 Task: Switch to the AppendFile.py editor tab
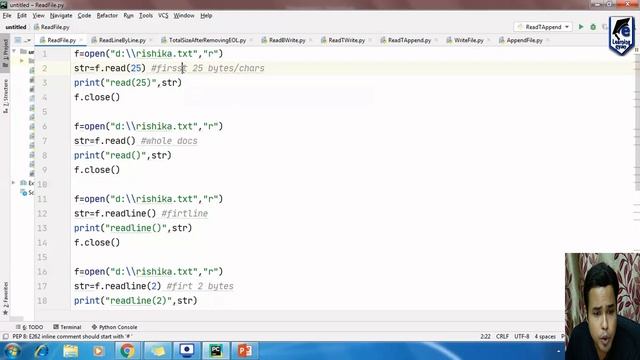tap(524, 40)
